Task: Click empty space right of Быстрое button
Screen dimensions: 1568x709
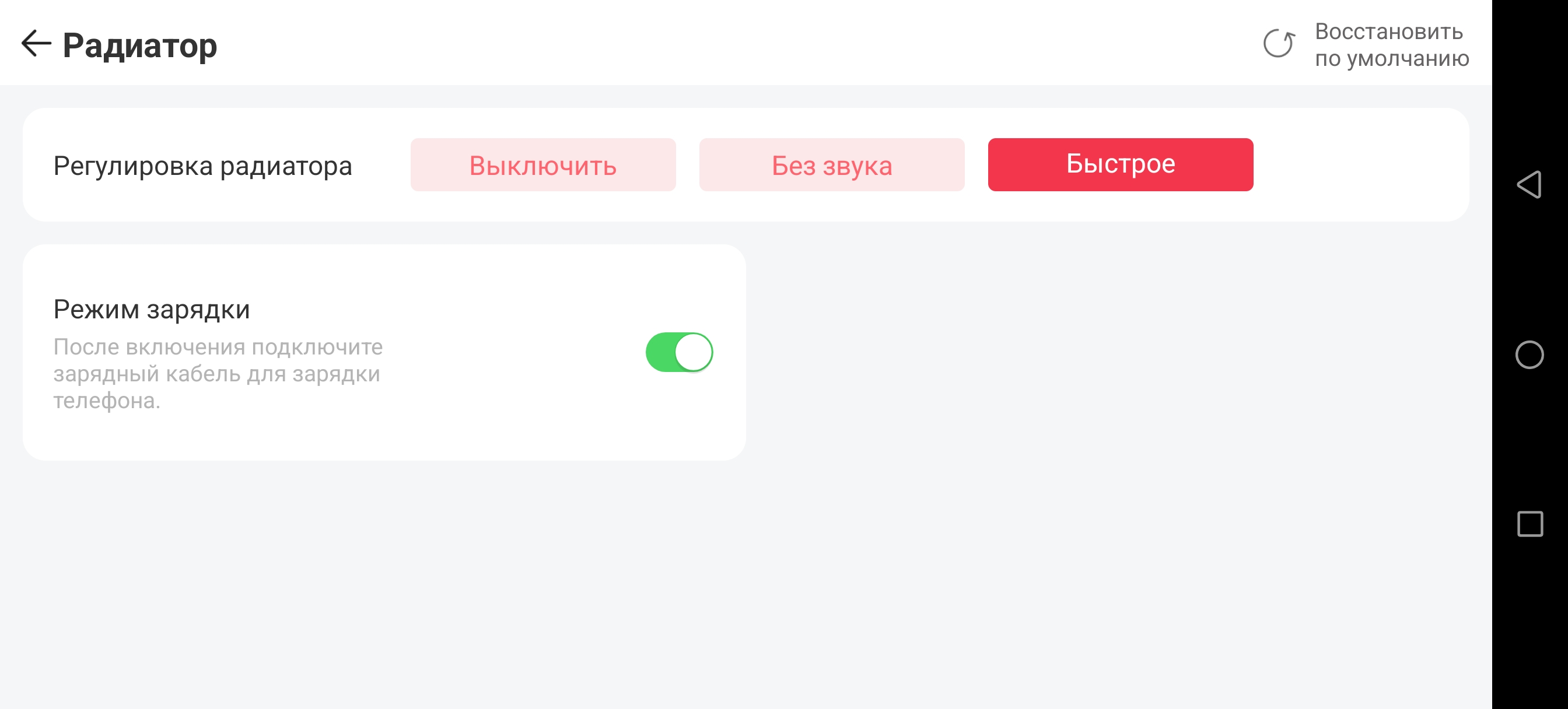Action: tap(1357, 165)
